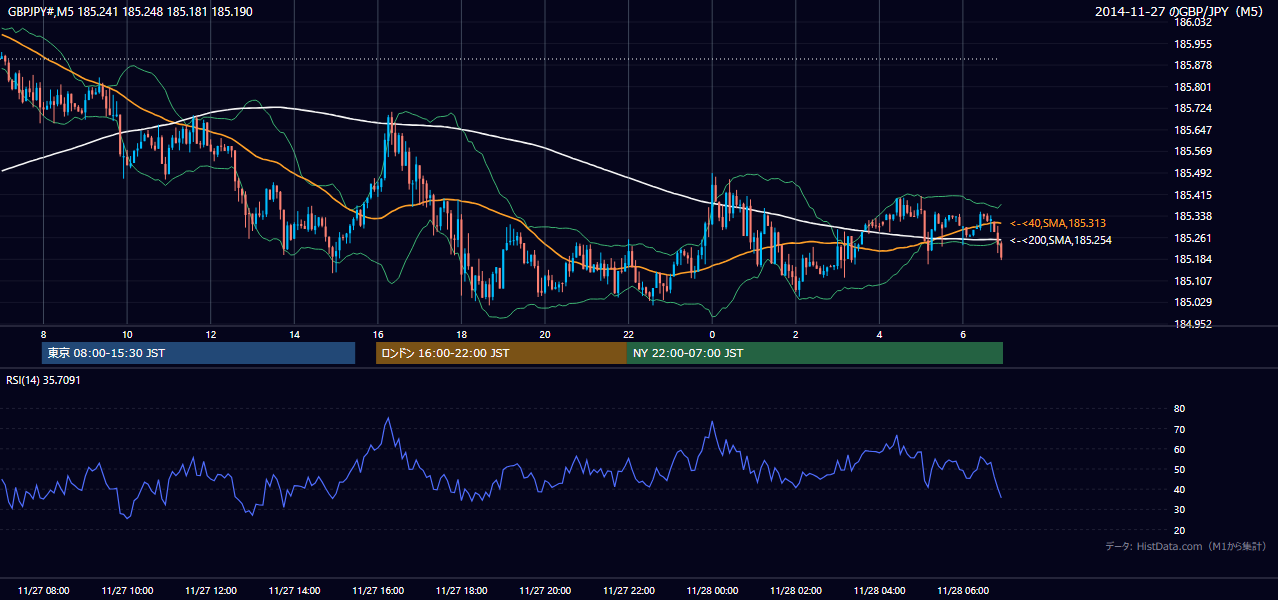This screenshot has height=600, width=1278.
Task: Click the 11/28 02:00 time label
Action: (795, 591)
